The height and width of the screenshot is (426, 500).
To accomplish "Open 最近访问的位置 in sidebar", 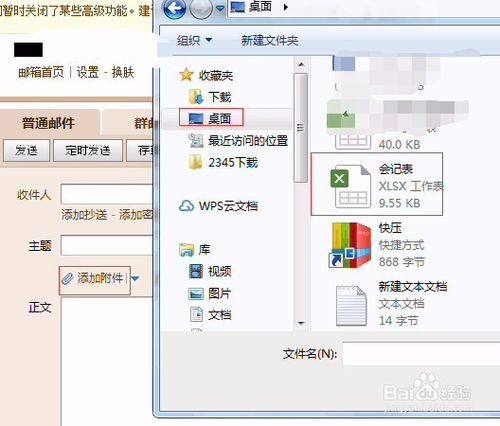I will point(238,141).
